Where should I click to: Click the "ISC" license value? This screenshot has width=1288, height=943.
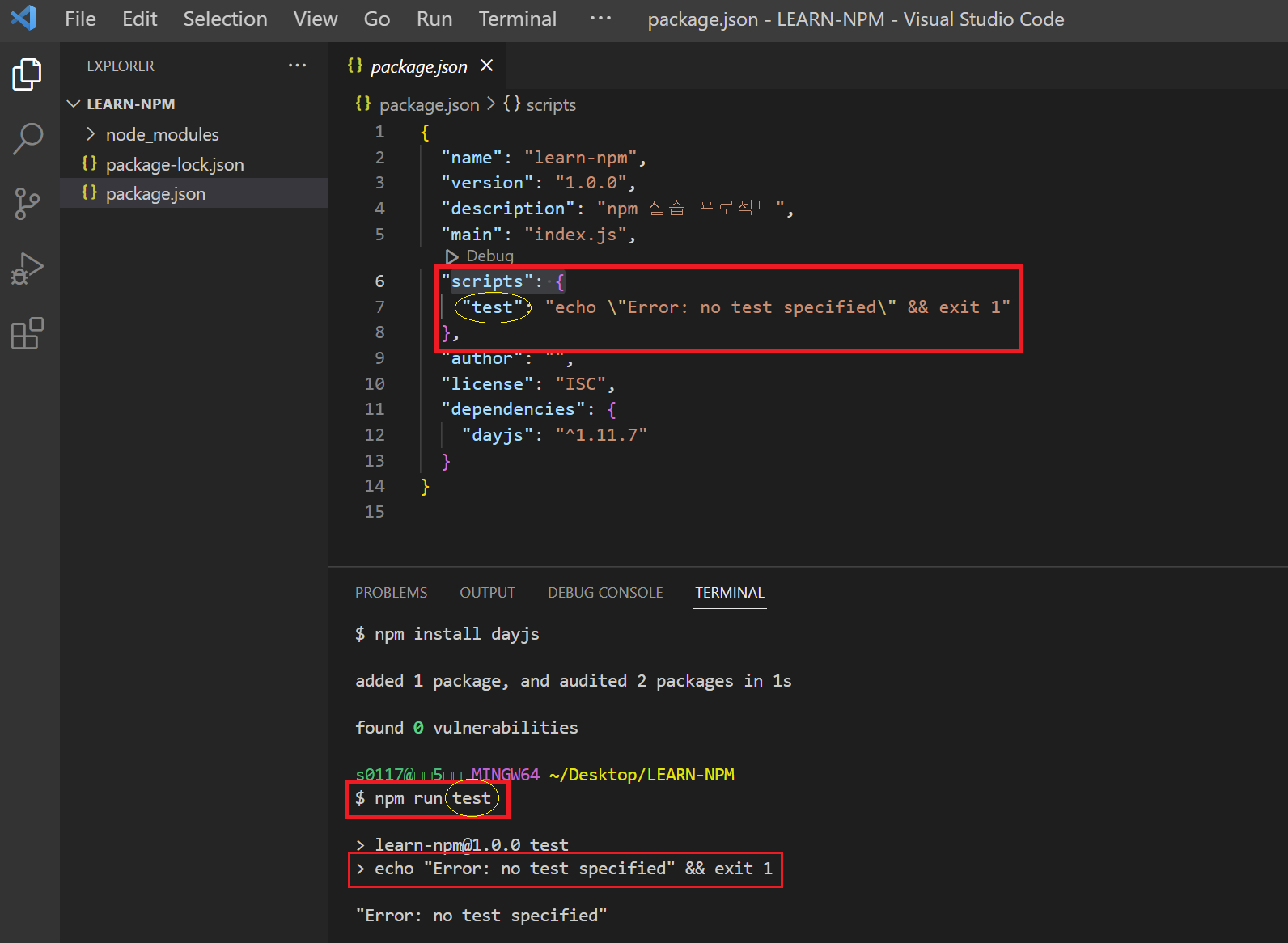click(x=580, y=383)
